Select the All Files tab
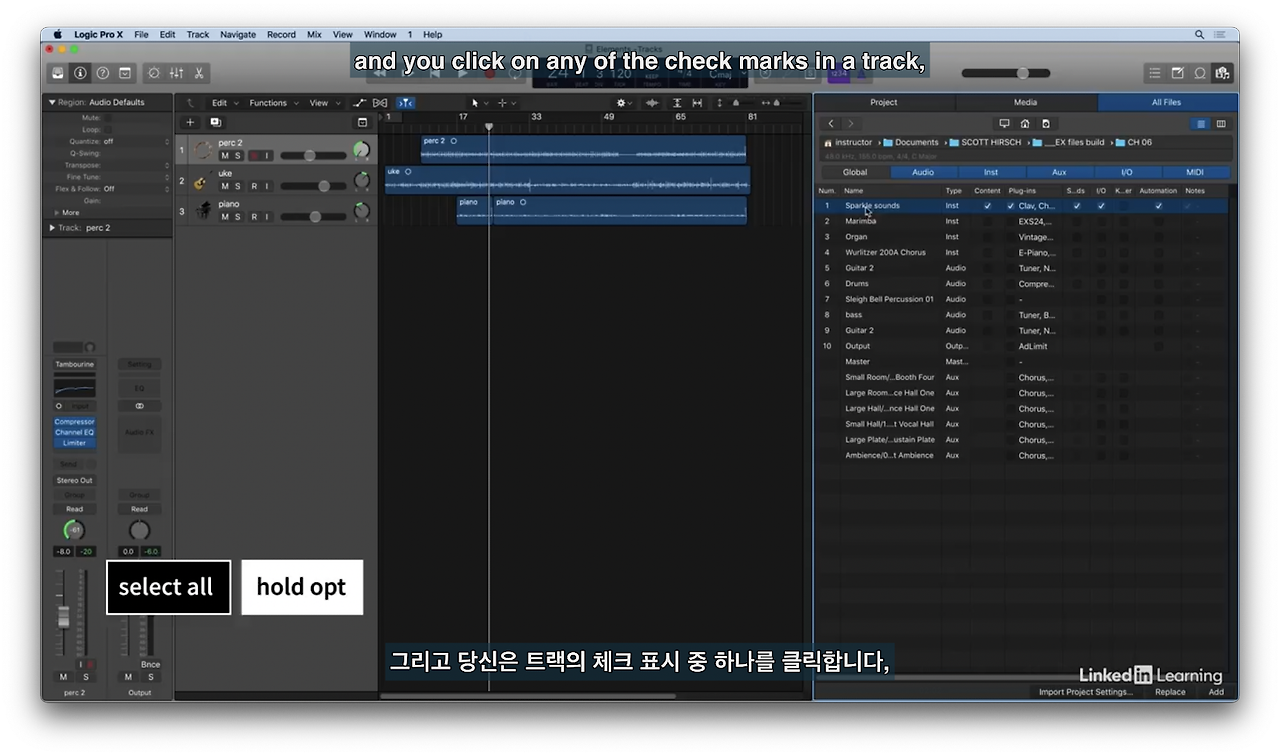The height and width of the screenshot is (756, 1280). [1167, 102]
